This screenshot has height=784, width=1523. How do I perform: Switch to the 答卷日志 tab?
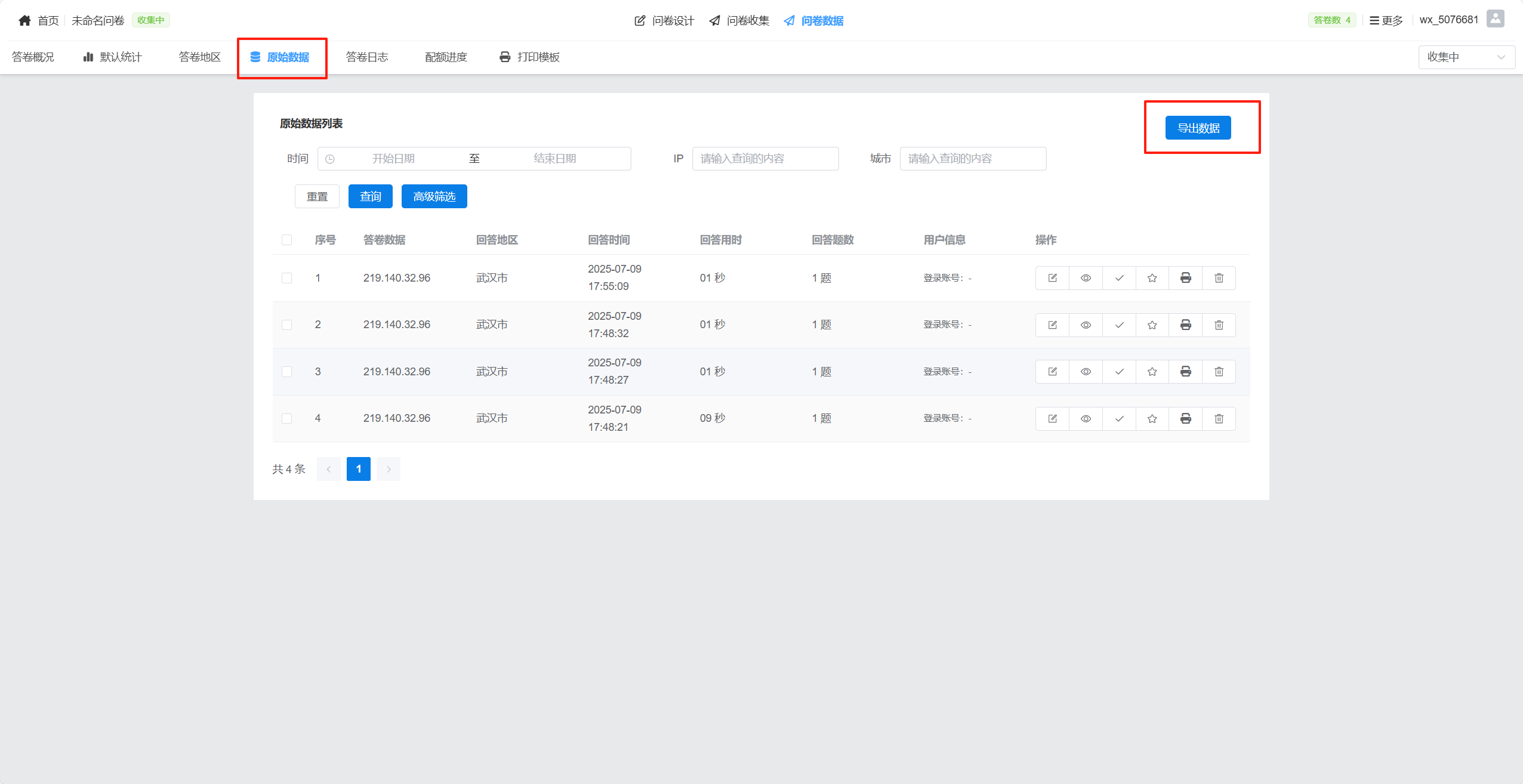[x=366, y=57]
